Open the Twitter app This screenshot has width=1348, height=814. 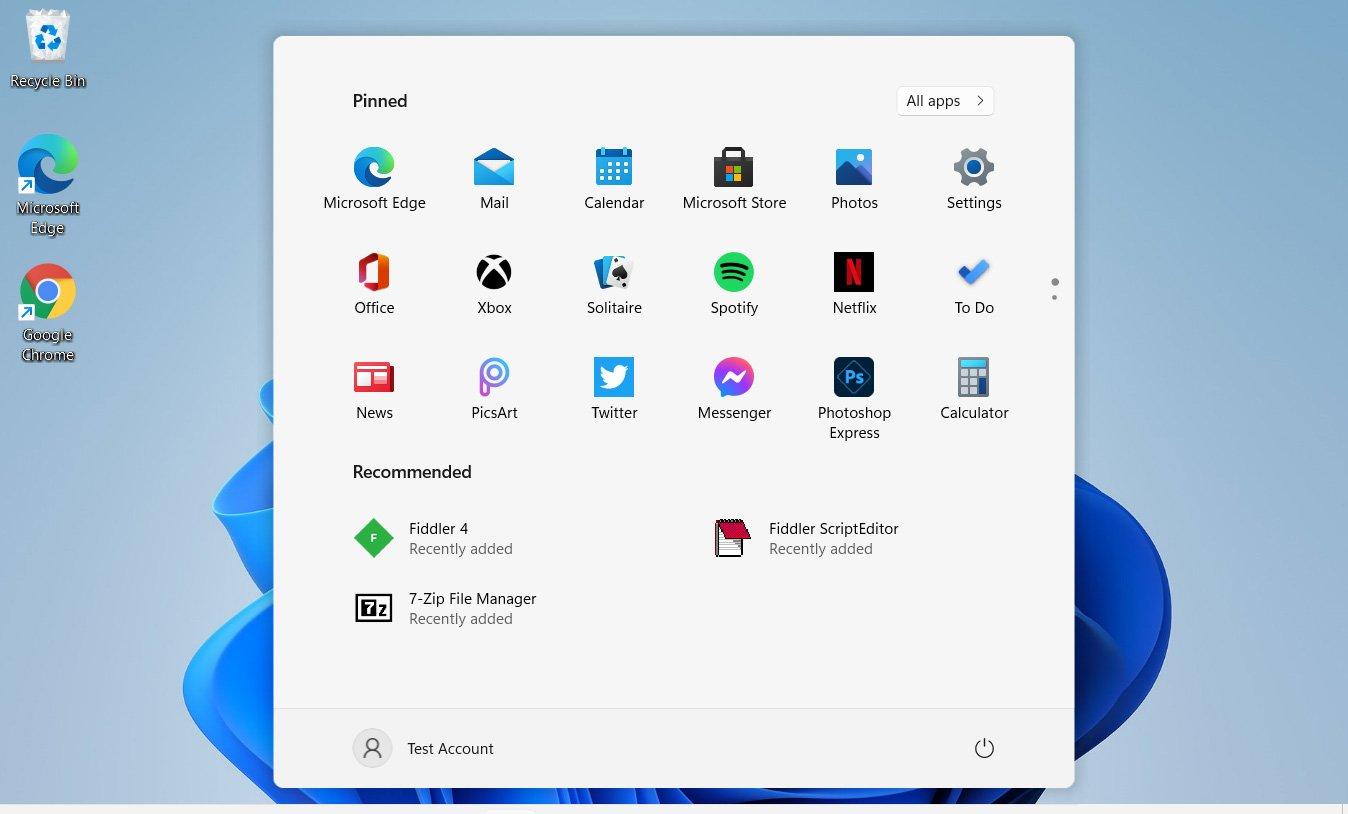614,389
